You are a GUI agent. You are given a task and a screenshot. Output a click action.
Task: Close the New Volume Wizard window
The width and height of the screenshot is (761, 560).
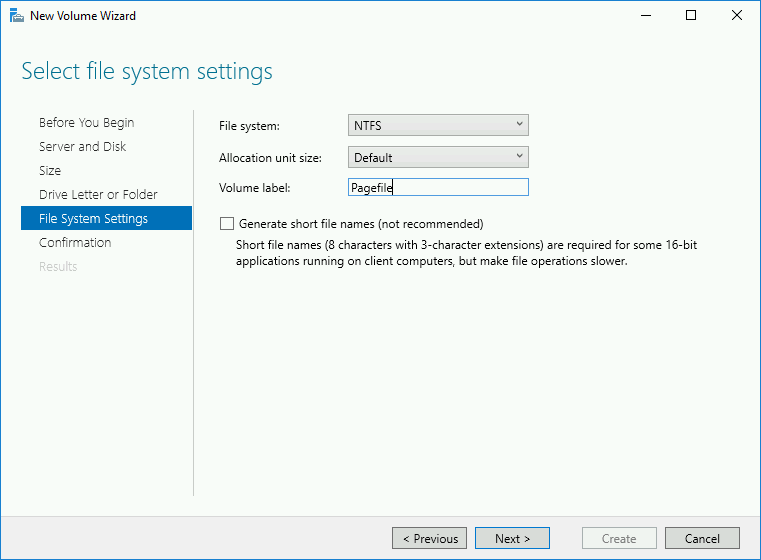[737, 16]
